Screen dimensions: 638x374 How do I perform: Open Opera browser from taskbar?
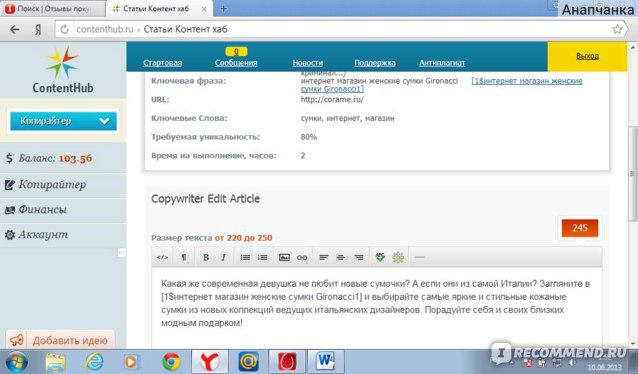[x=287, y=362]
